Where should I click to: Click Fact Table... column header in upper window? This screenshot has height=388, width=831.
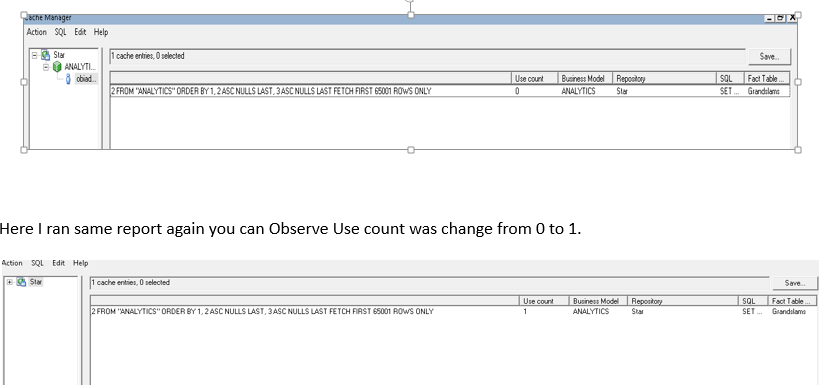coord(767,78)
